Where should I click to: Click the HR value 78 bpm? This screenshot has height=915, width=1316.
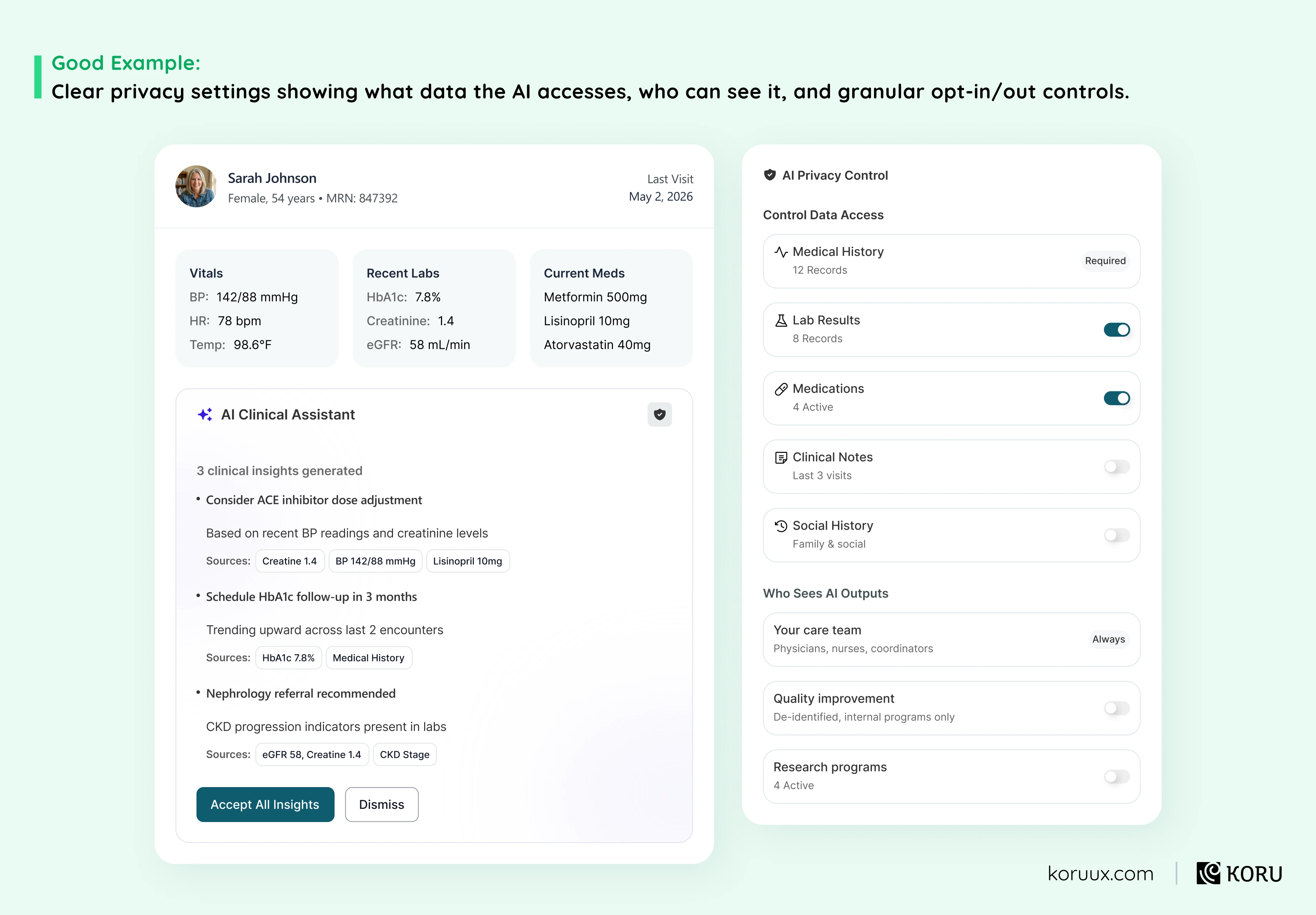tap(240, 321)
